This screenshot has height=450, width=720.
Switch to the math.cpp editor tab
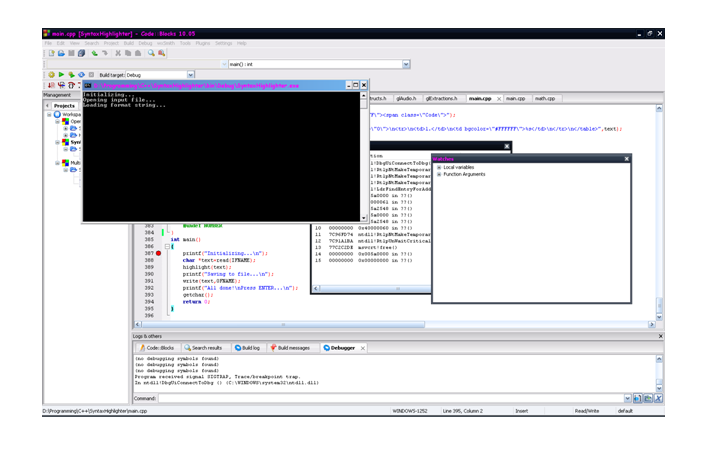545,99
